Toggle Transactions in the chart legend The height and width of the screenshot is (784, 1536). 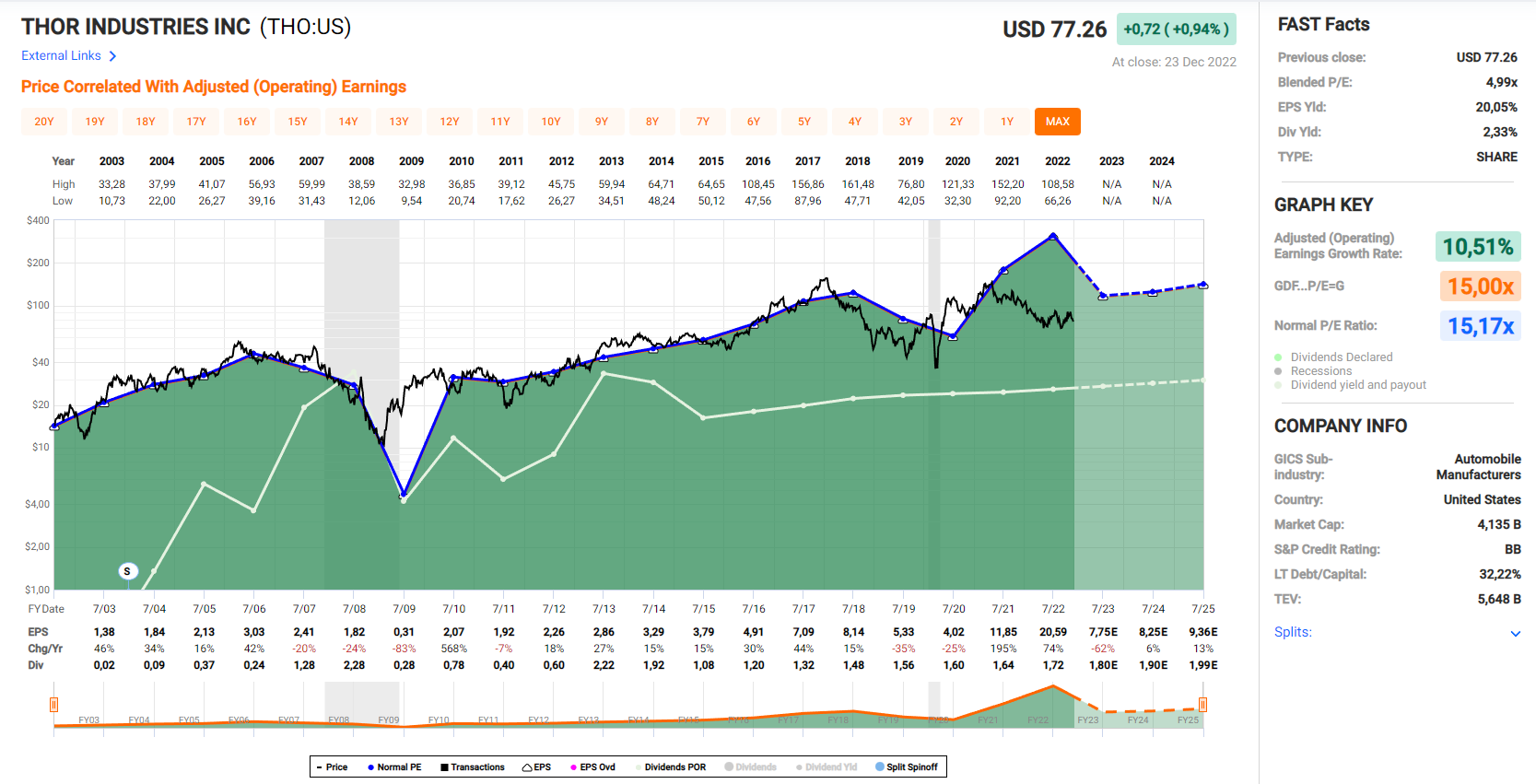[473, 767]
